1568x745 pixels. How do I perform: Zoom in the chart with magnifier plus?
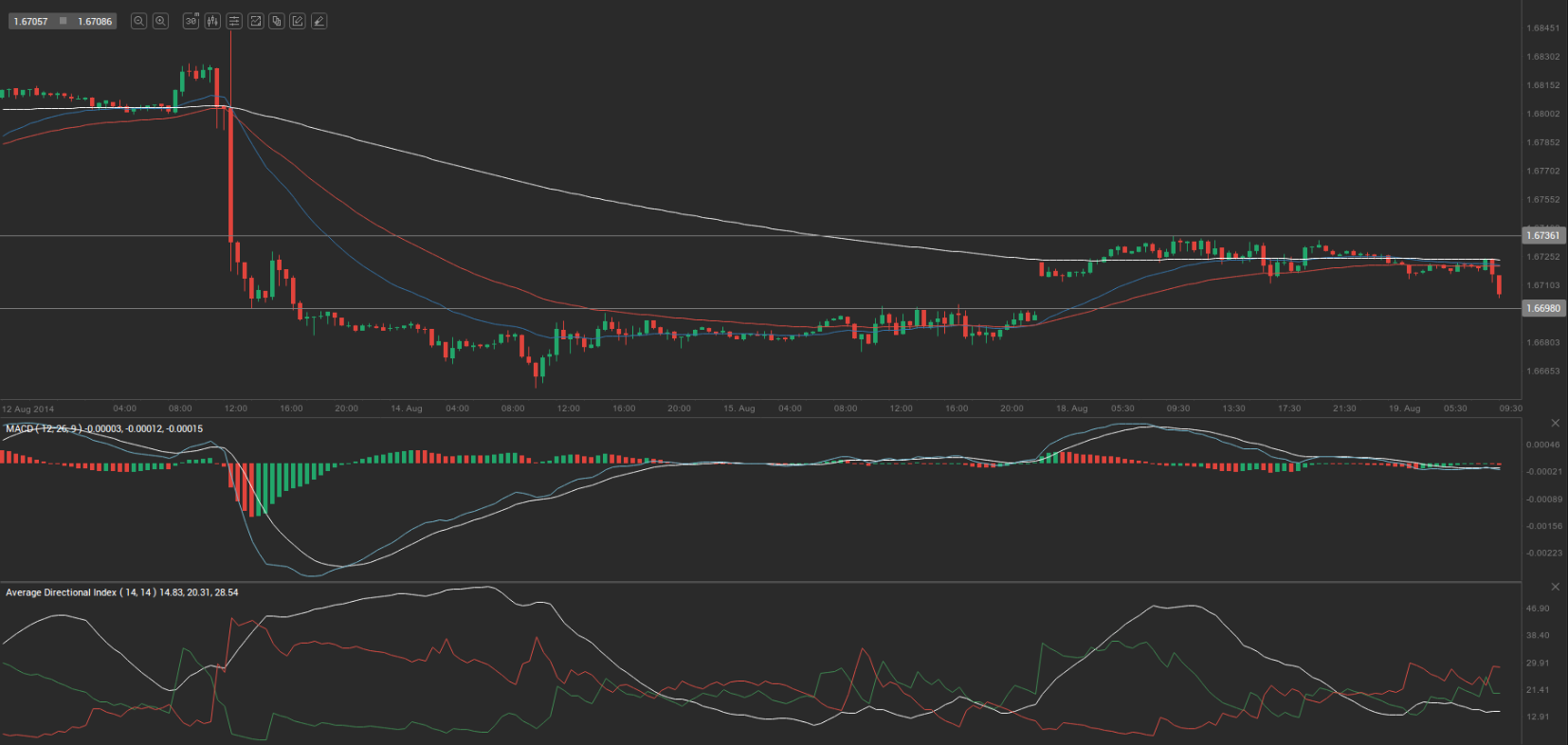[160, 21]
